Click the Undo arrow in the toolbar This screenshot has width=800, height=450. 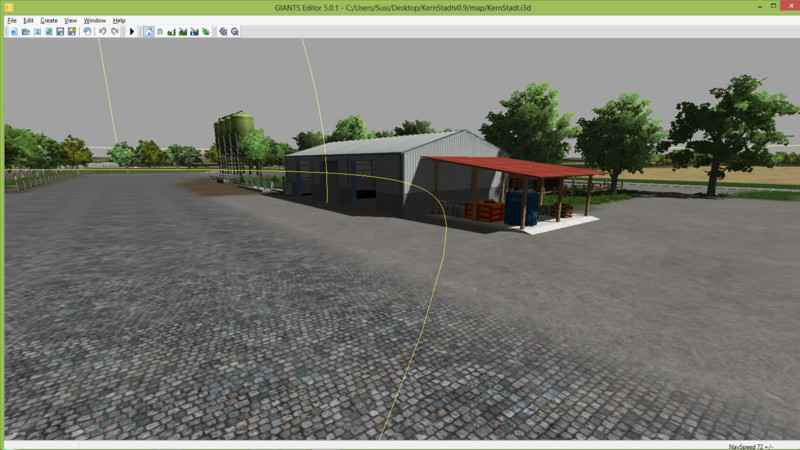tap(102, 31)
